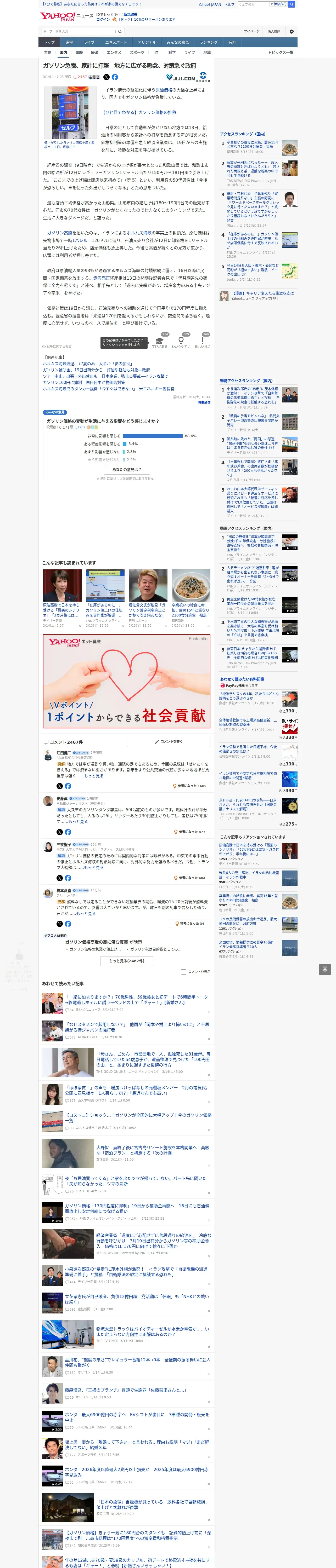Share 三牧聖子's comment on Facebook
This screenshot has height=1568, width=336.
(x=68, y=878)
